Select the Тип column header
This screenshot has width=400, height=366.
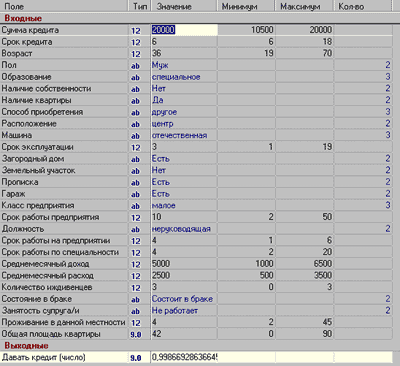pos(140,6)
